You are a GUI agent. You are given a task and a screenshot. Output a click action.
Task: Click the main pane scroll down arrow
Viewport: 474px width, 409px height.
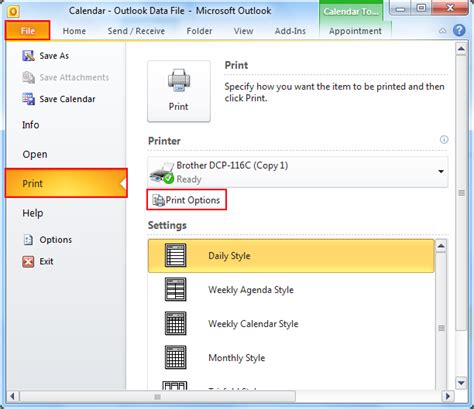[x=461, y=383]
